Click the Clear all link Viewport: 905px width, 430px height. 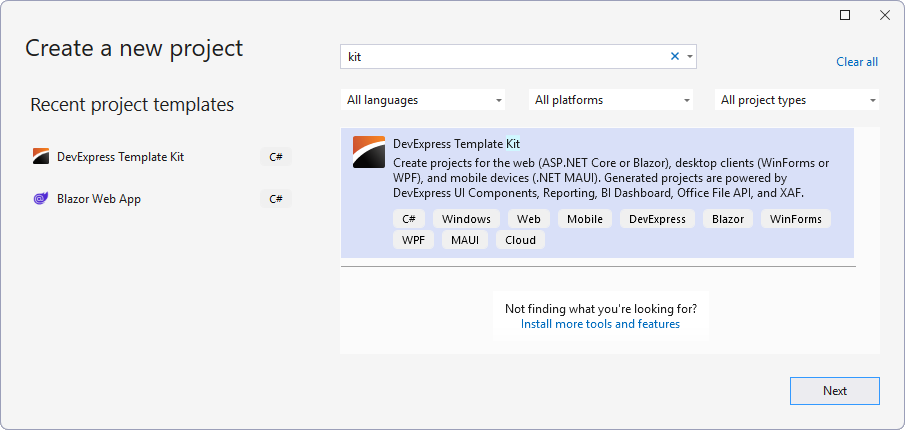856,62
